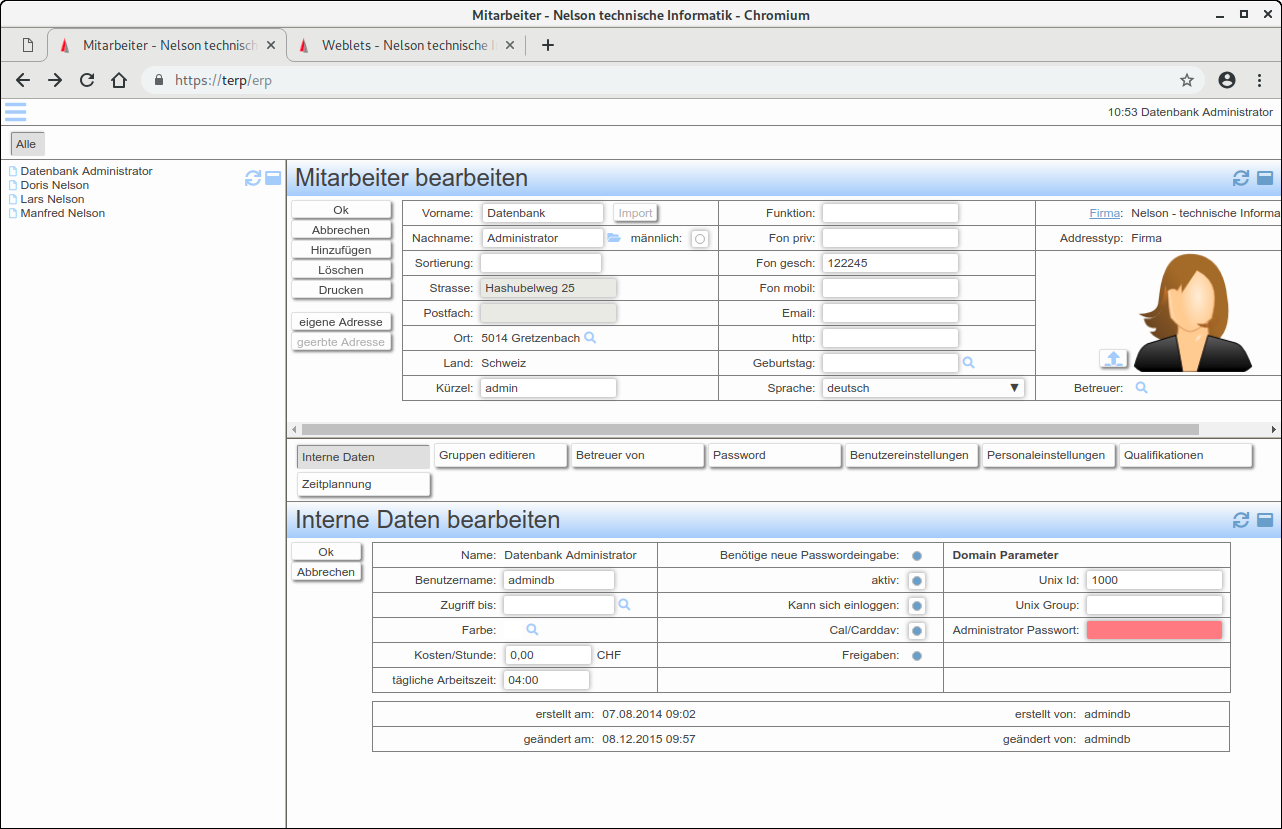Expand the Sprache dropdown
Screen dimensions: 1282x829
pos(923,388)
